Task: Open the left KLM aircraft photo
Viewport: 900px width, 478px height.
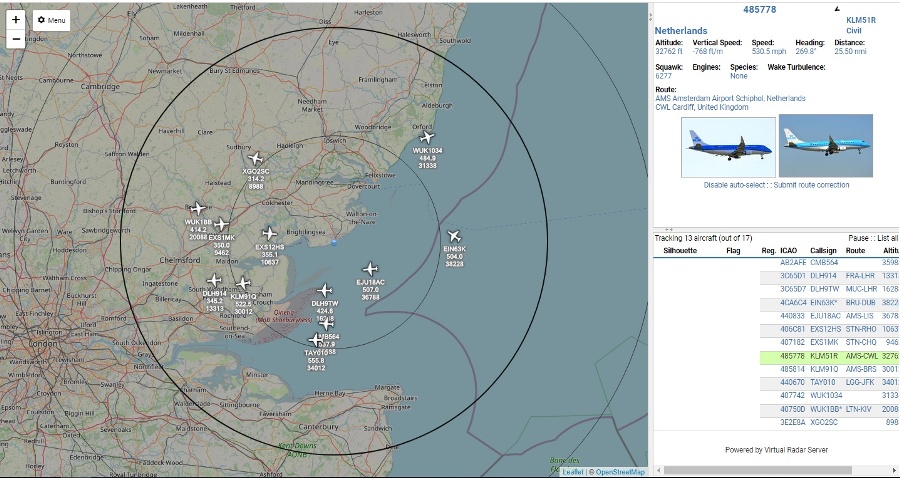Action: pyautogui.click(x=728, y=147)
